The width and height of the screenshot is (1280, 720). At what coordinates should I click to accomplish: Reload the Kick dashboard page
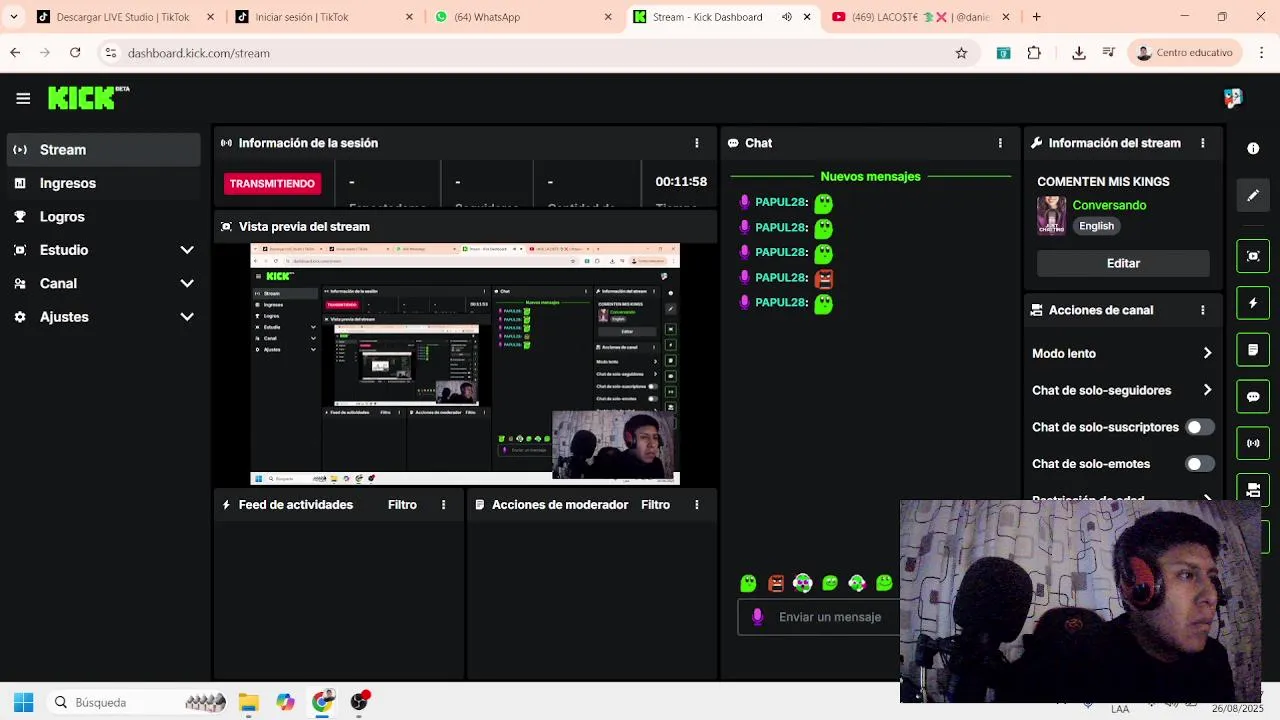tap(75, 53)
